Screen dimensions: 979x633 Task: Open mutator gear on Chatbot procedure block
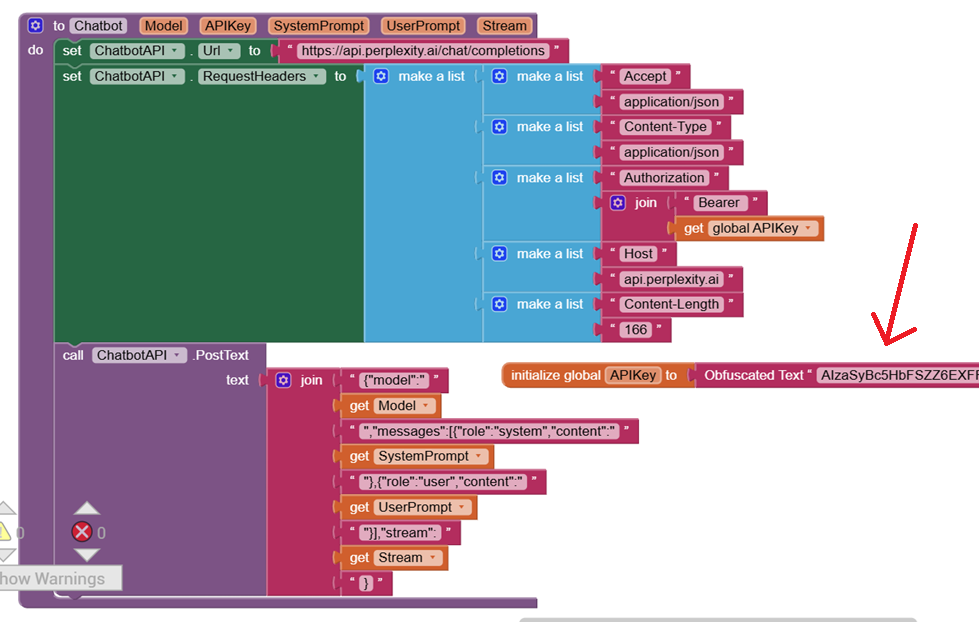click(x=36, y=26)
